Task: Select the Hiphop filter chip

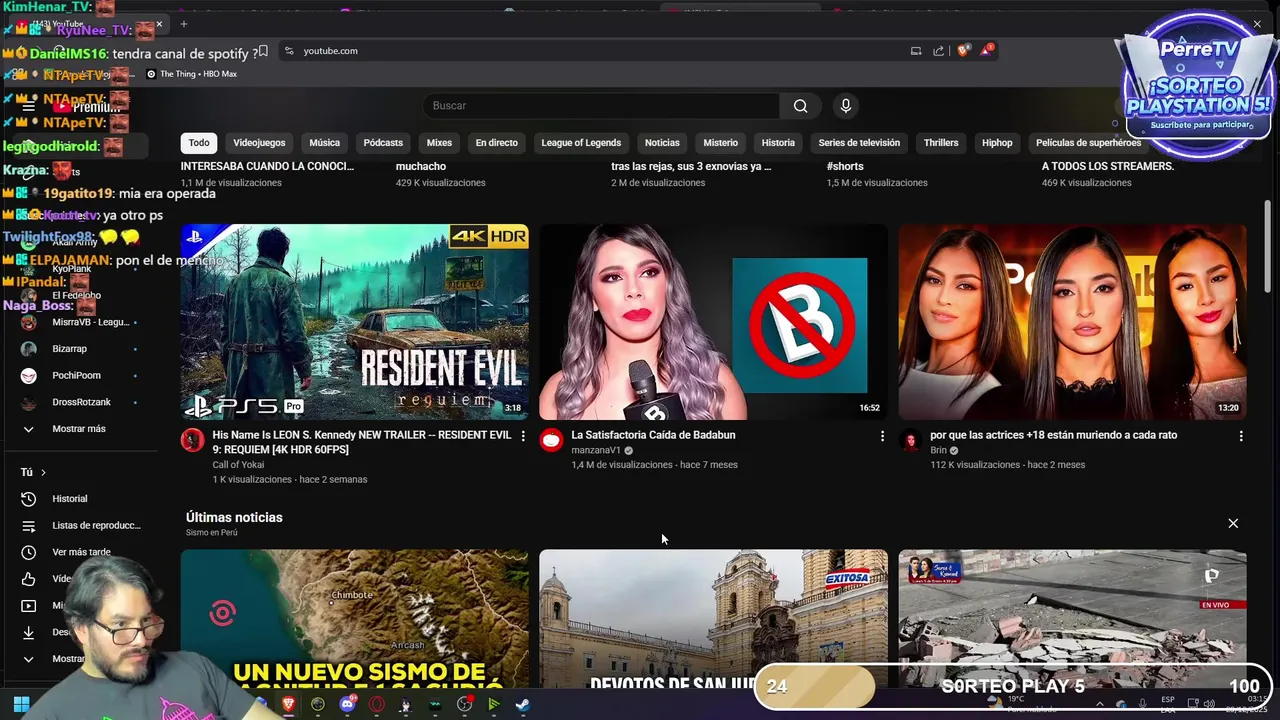Action: [x=997, y=143]
